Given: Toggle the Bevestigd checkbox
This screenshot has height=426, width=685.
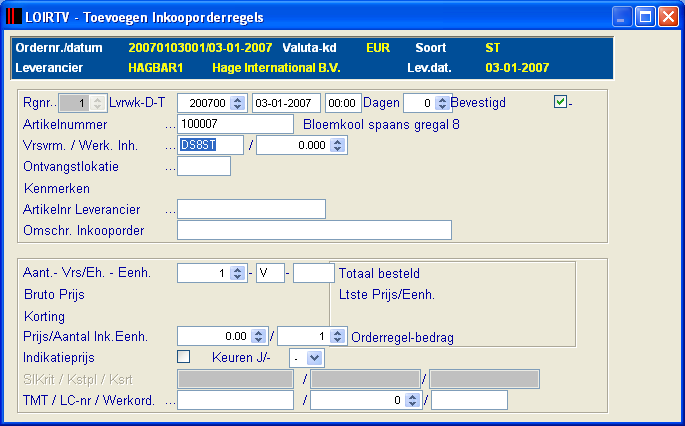Looking at the screenshot, I should (560, 102).
